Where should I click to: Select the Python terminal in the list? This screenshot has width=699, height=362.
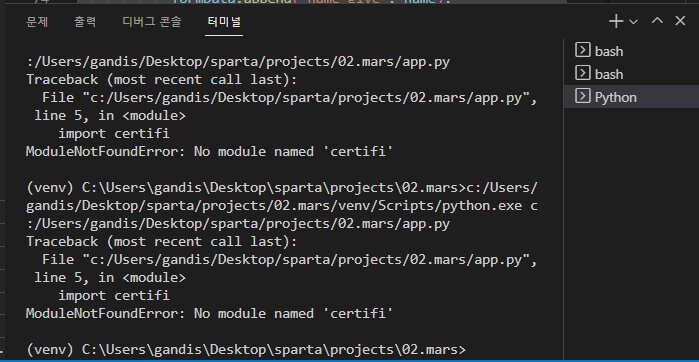[631, 97]
